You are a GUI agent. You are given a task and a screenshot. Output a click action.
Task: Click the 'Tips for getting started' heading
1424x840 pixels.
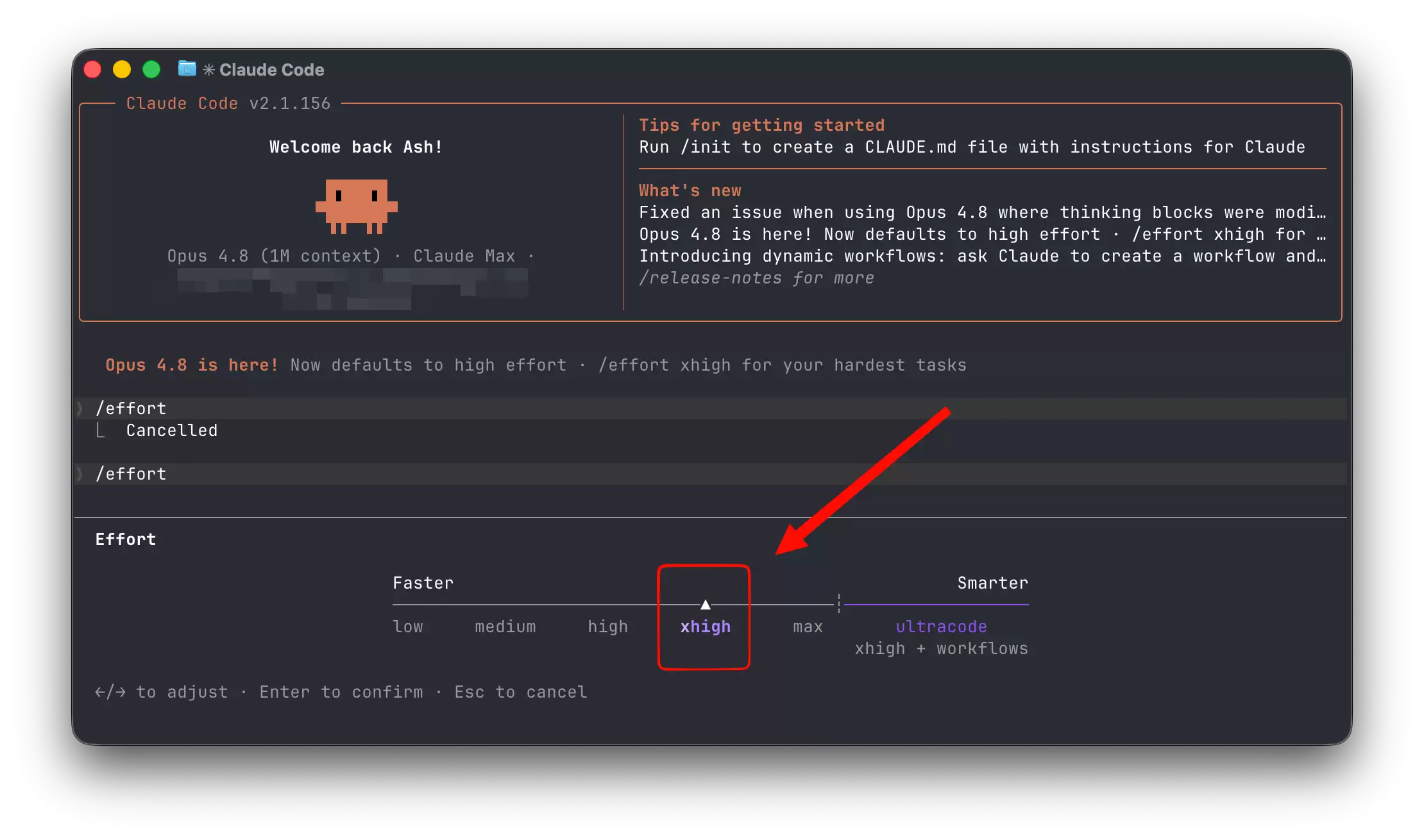(x=762, y=125)
